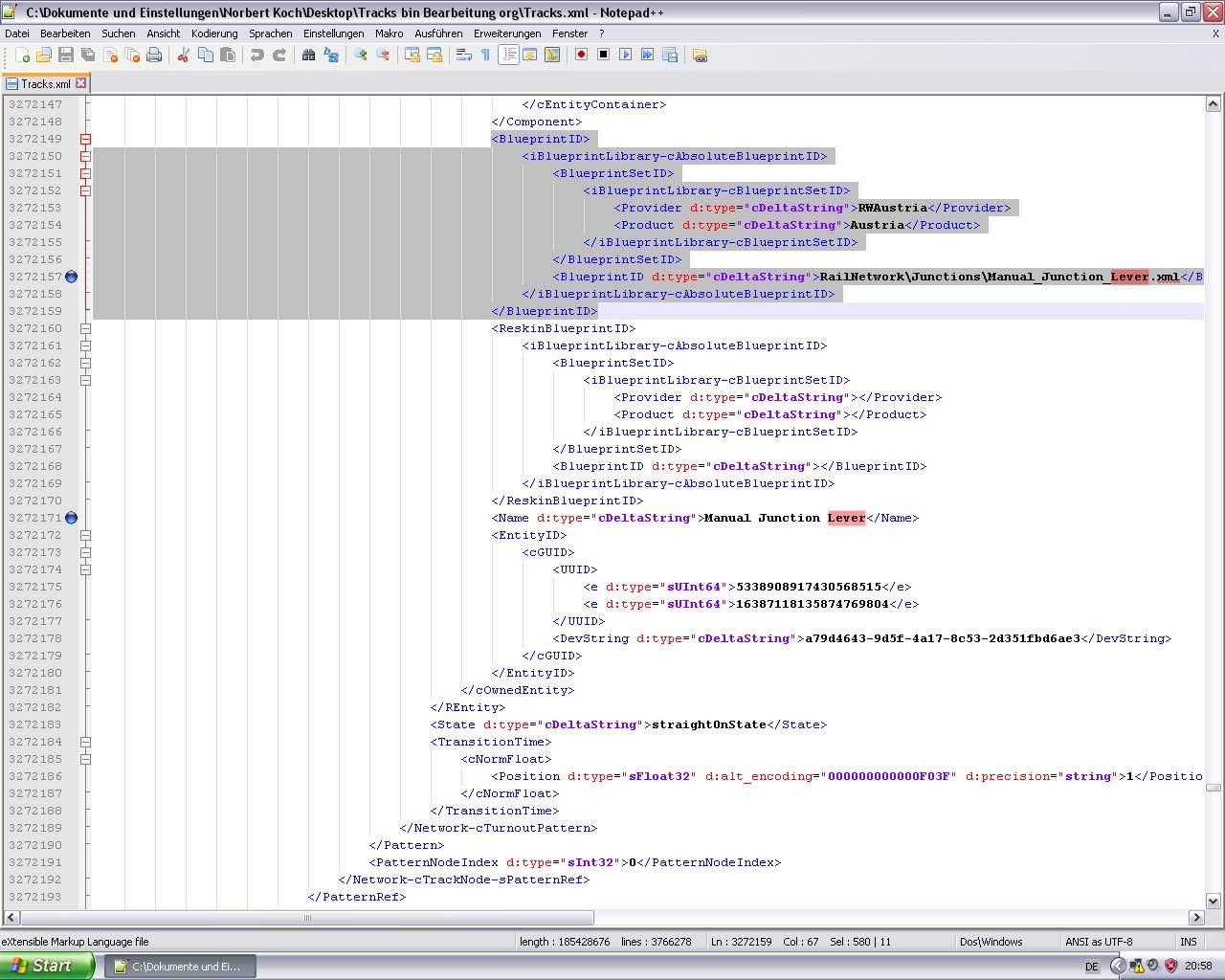The height and width of the screenshot is (980, 1225).
Task: Open Find with the binoculars icon
Action: pyautogui.click(x=308, y=56)
